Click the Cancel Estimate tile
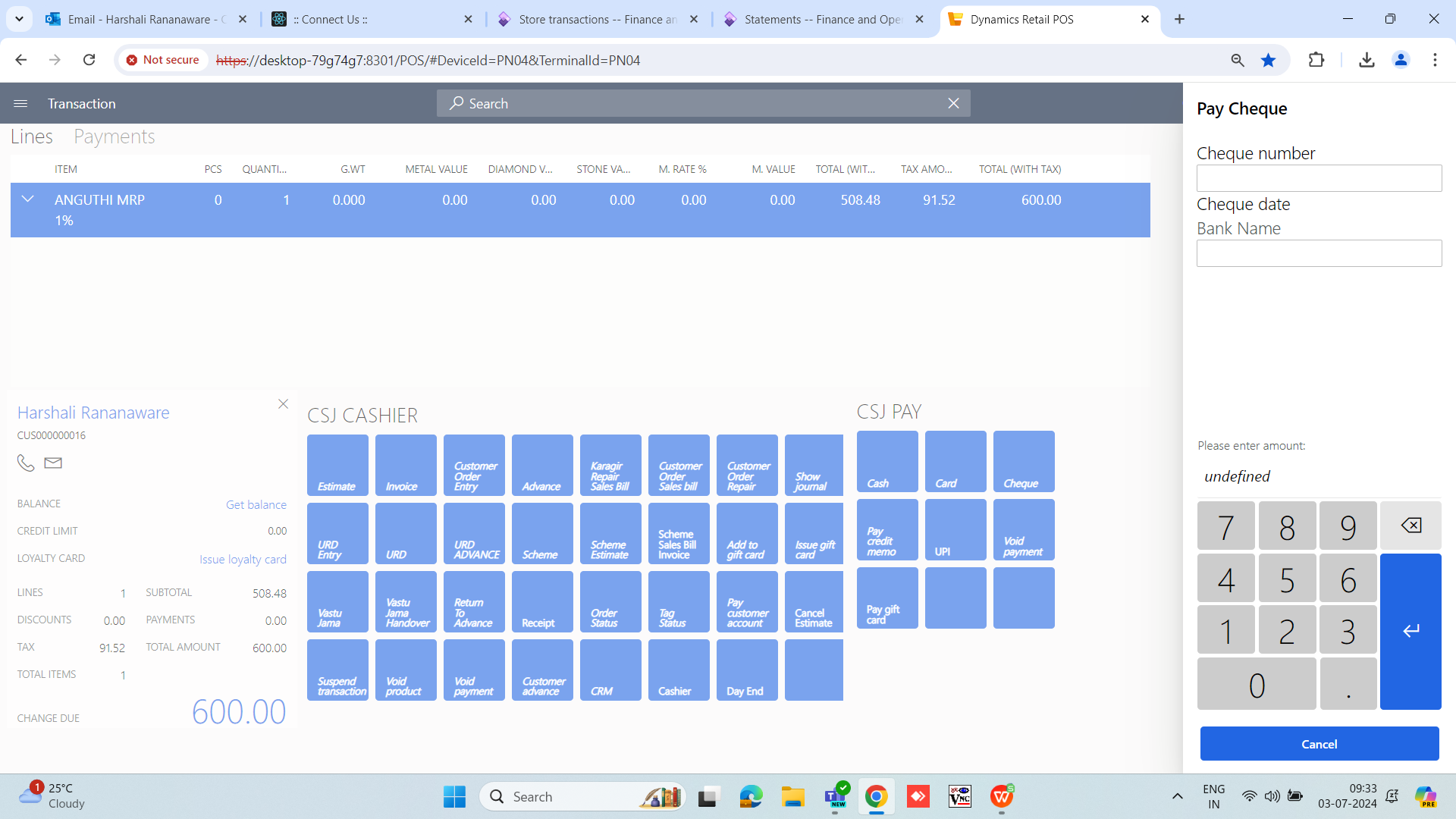Image resolution: width=1456 pixels, height=819 pixels. [x=814, y=601]
